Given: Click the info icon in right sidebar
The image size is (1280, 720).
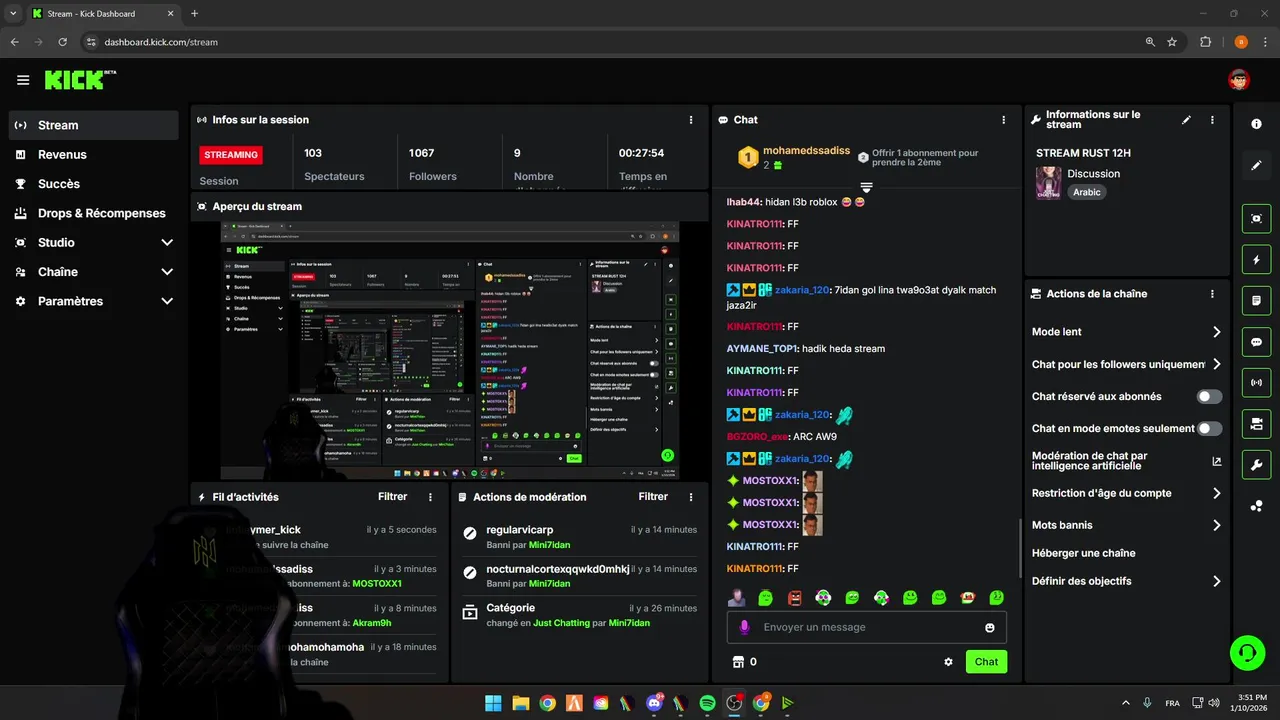Looking at the screenshot, I should [x=1256, y=123].
